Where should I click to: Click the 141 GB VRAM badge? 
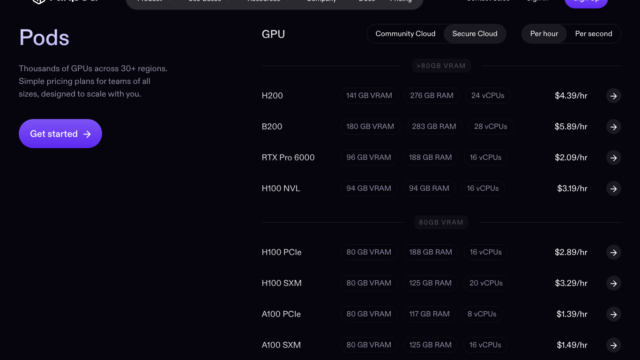369,96
